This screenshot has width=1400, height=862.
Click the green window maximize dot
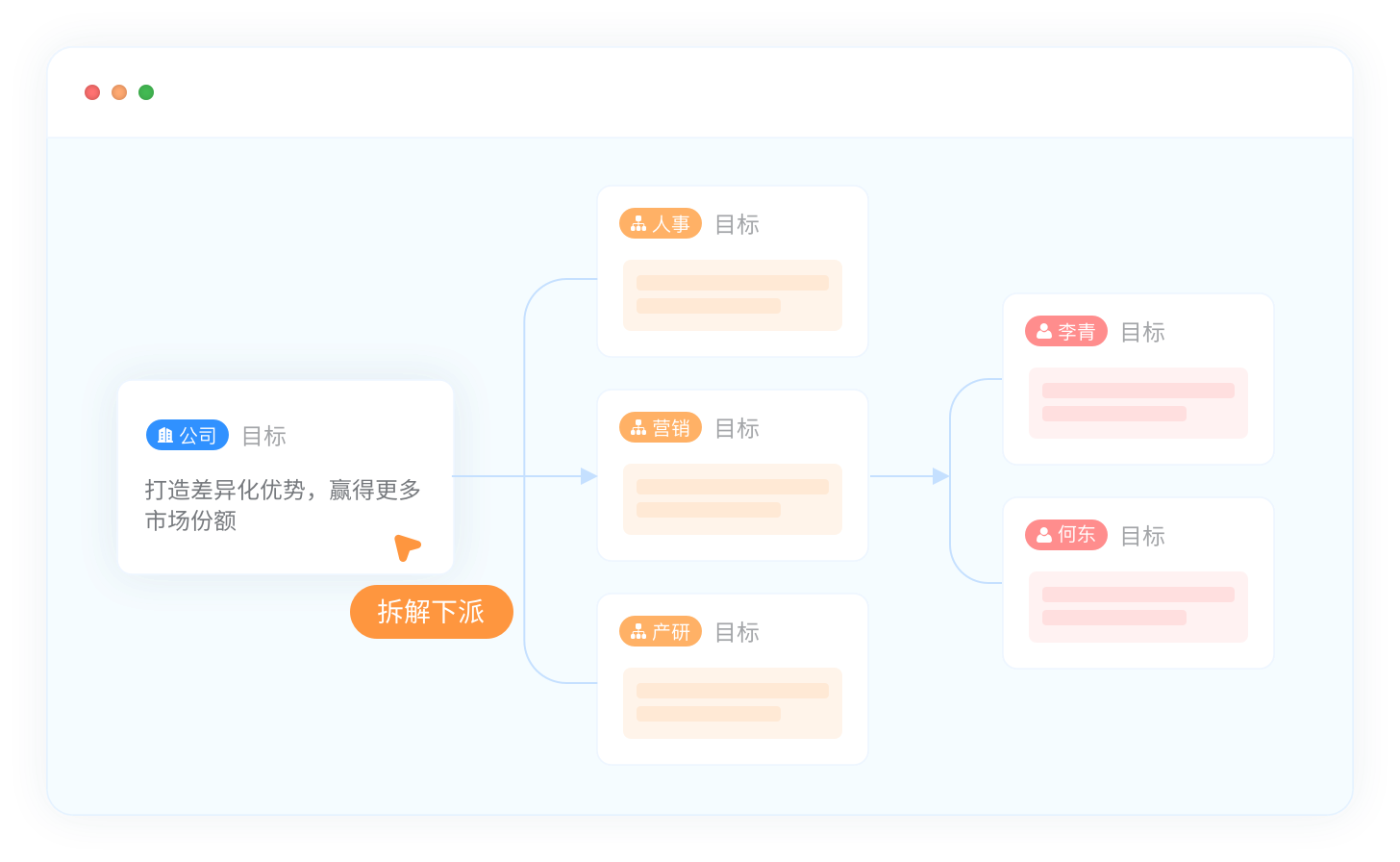click(146, 92)
